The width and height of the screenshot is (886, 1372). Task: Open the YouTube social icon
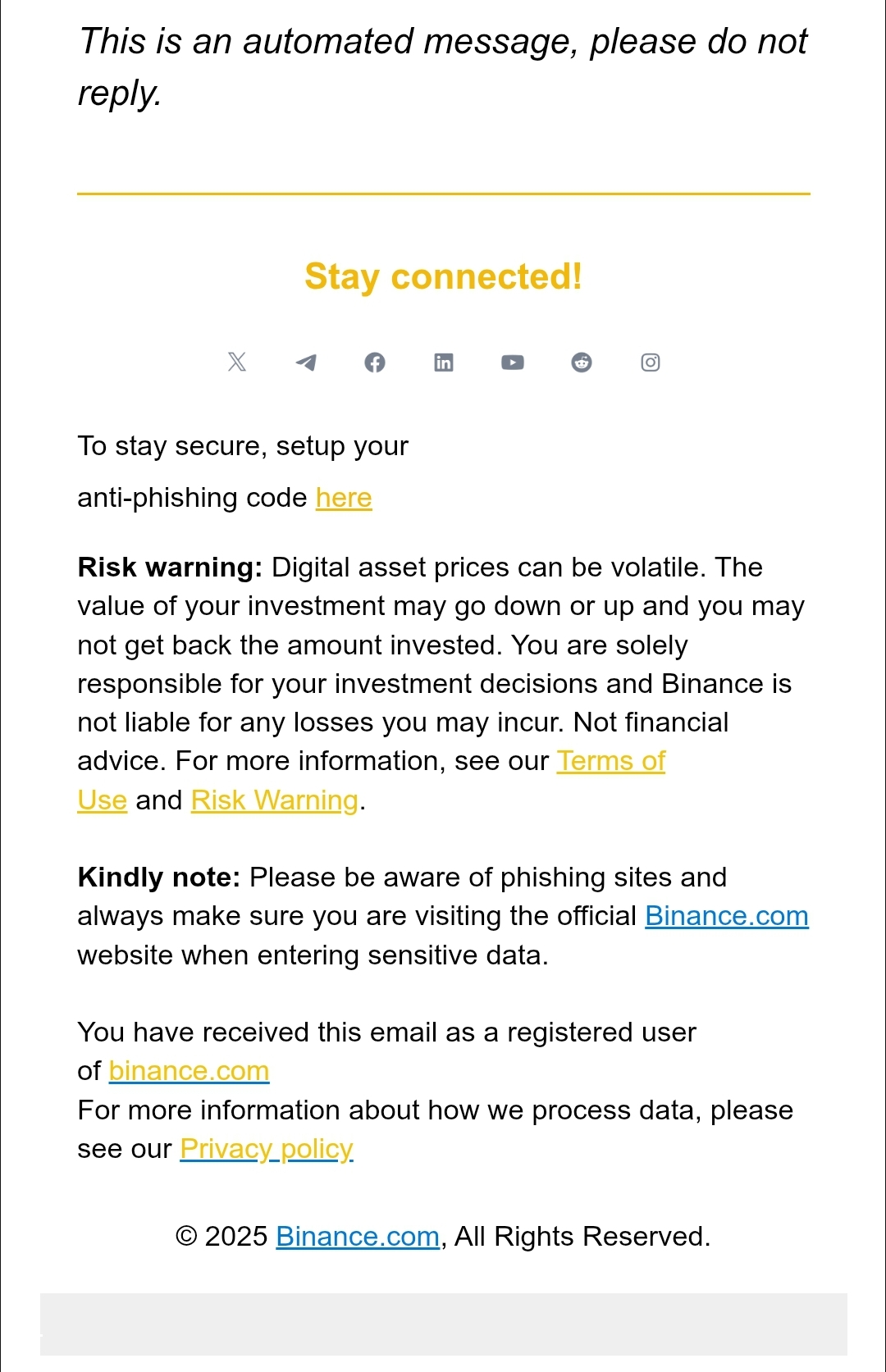coord(513,362)
